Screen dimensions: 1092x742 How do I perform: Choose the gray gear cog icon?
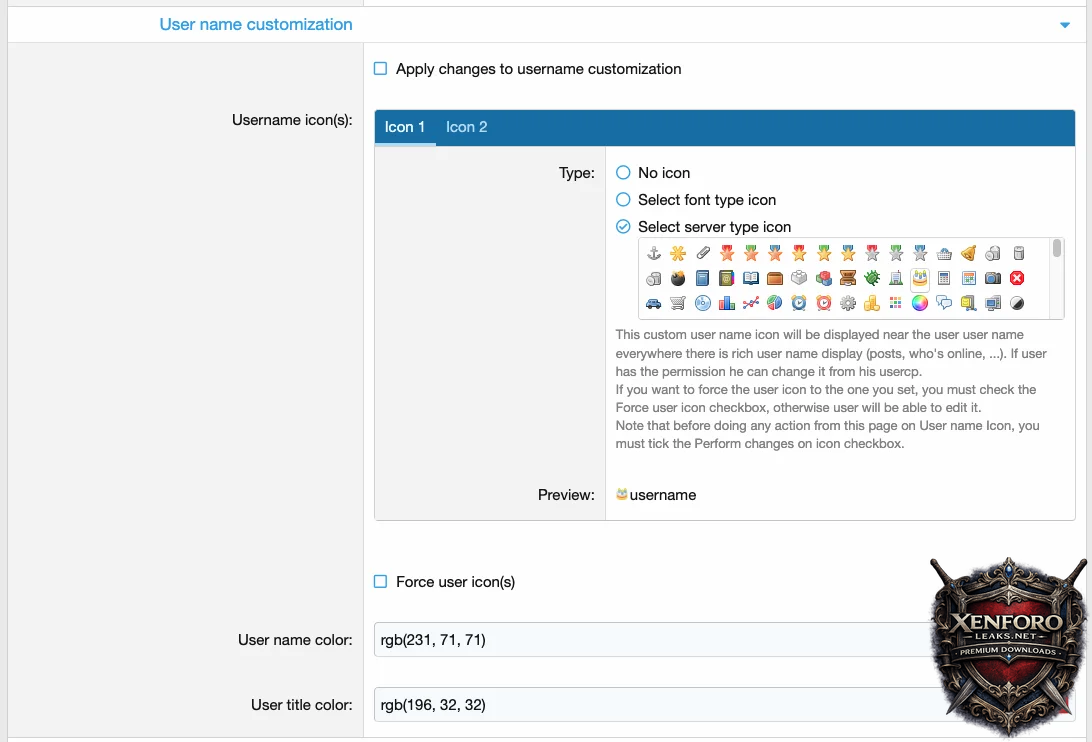click(848, 303)
